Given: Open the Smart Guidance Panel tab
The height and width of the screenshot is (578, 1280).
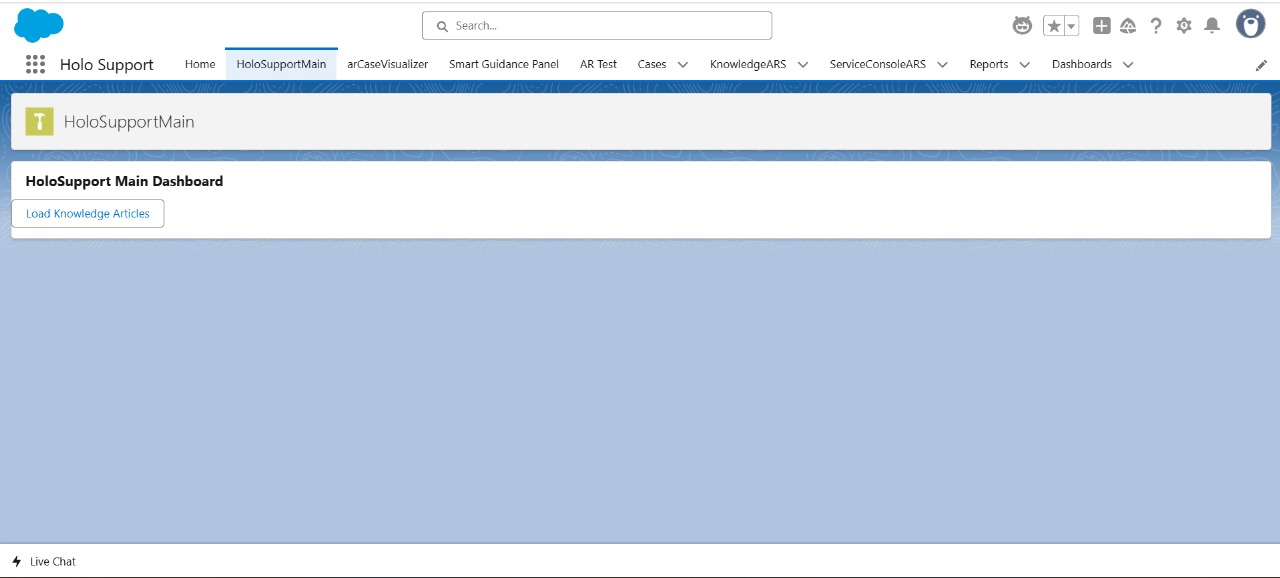Looking at the screenshot, I should tap(504, 64).
